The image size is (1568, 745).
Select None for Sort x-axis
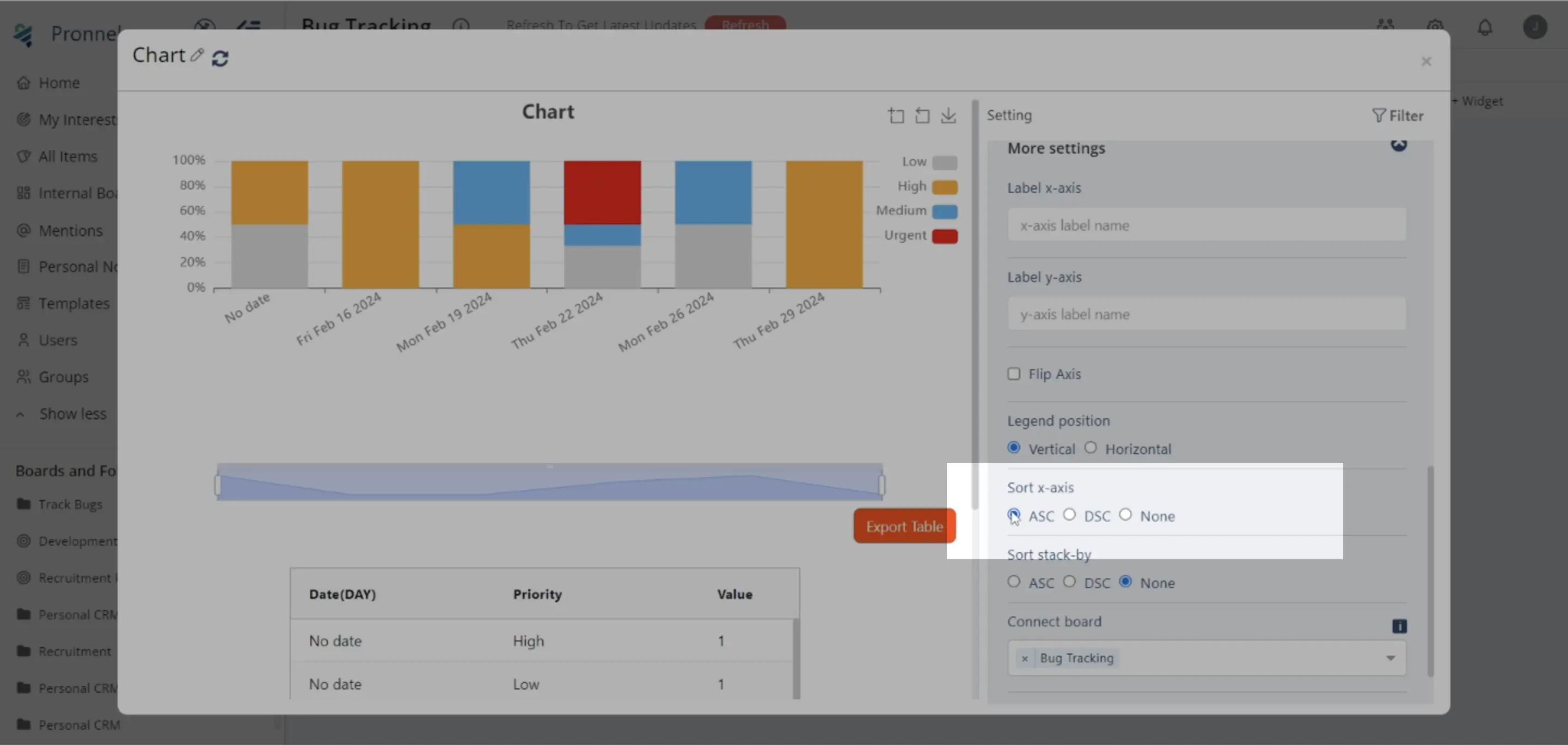click(x=1125, y=515)
